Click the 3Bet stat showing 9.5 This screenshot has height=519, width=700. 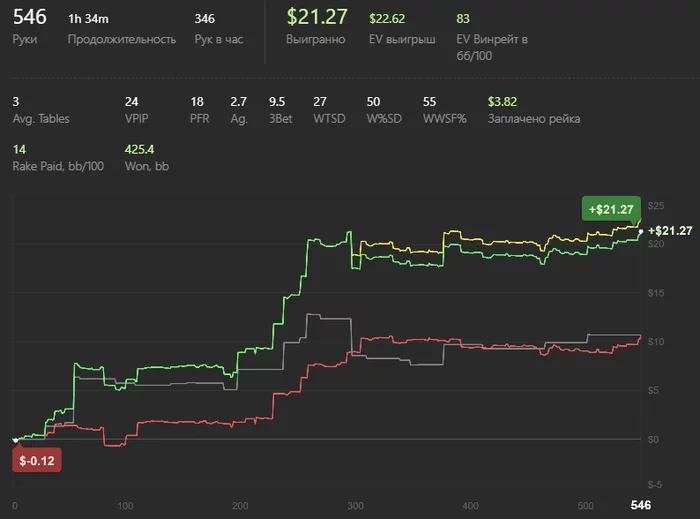[x=280, y=110]
